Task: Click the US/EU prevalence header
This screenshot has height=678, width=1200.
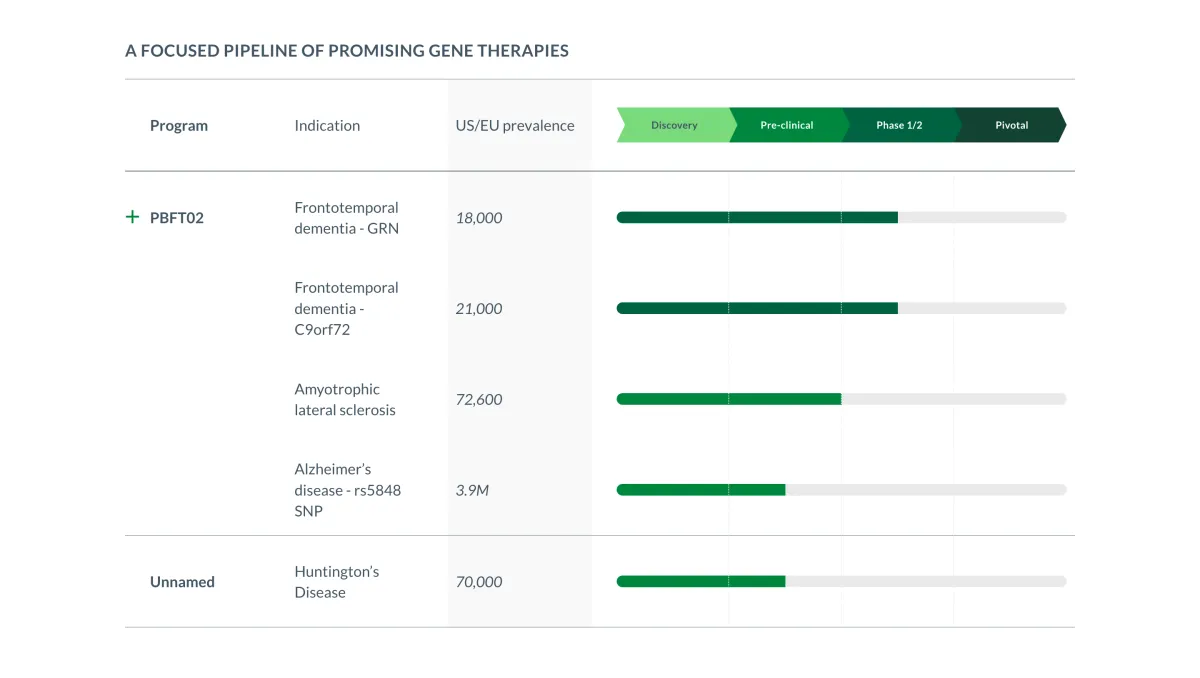Action: pos(515,125)
